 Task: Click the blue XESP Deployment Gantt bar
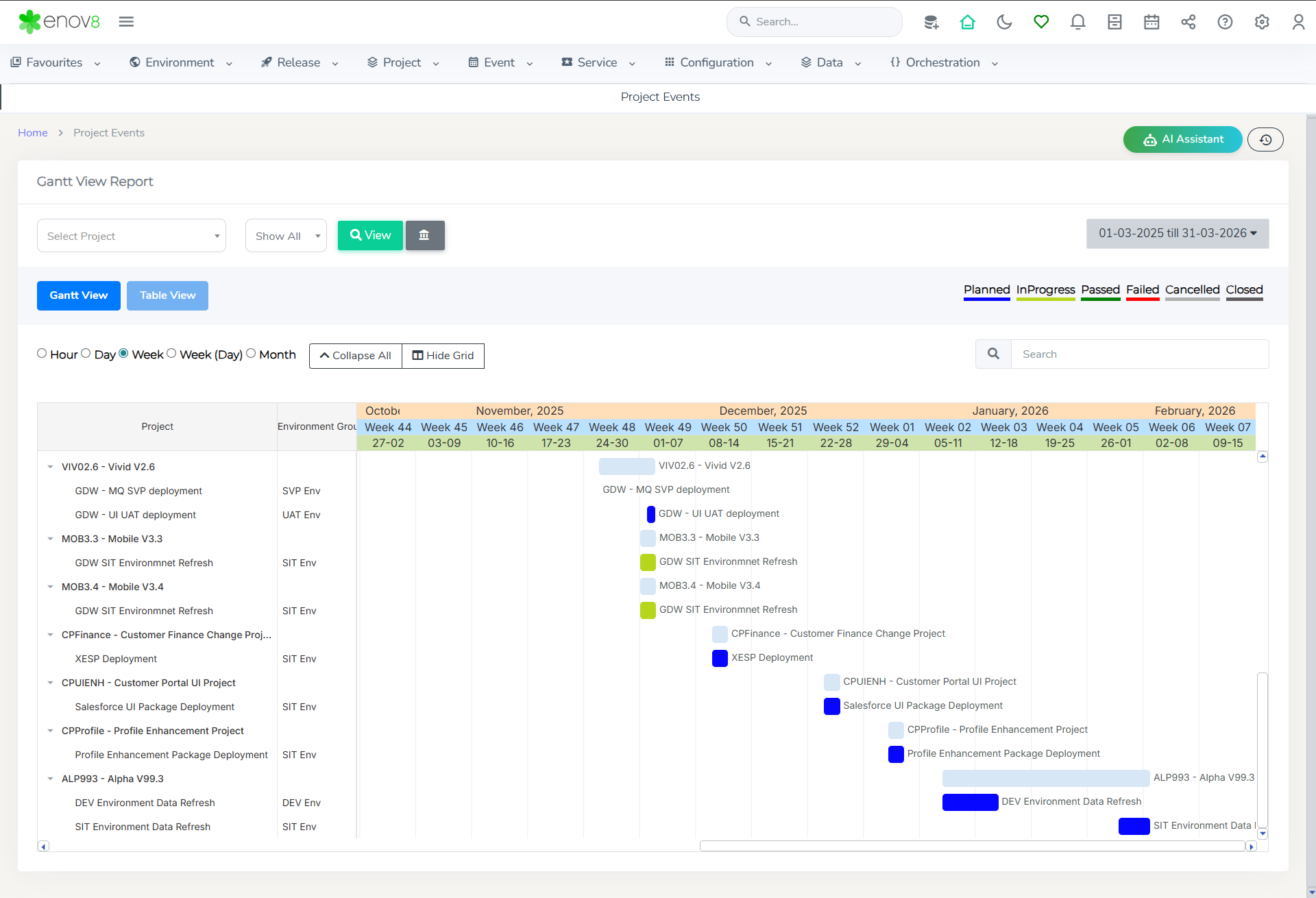pyautogui.click(x=720, y=658)
